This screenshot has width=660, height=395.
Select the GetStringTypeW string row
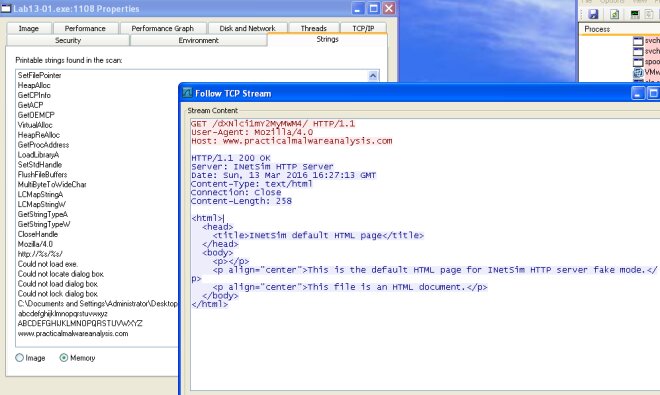pyautogui.click(x=44, y=224)
